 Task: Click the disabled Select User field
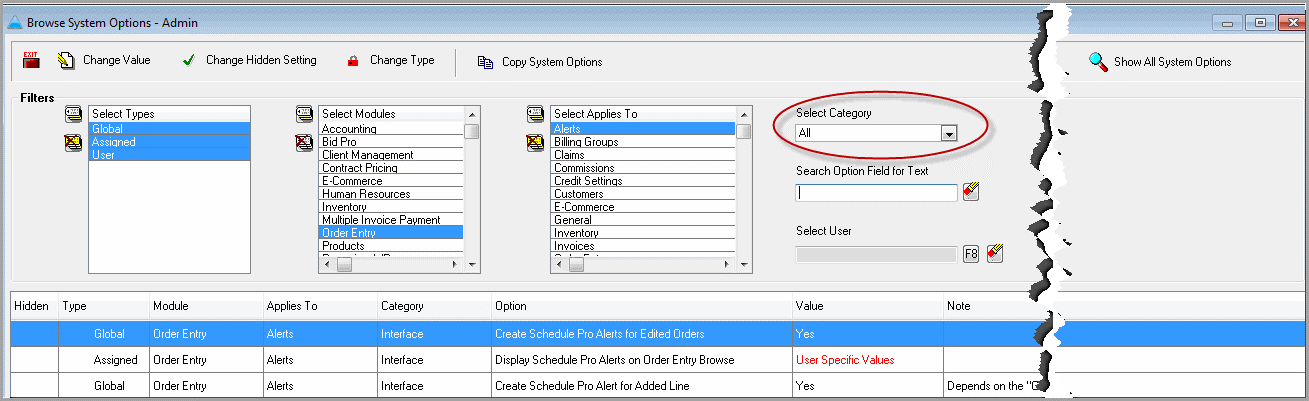(876, 254)
